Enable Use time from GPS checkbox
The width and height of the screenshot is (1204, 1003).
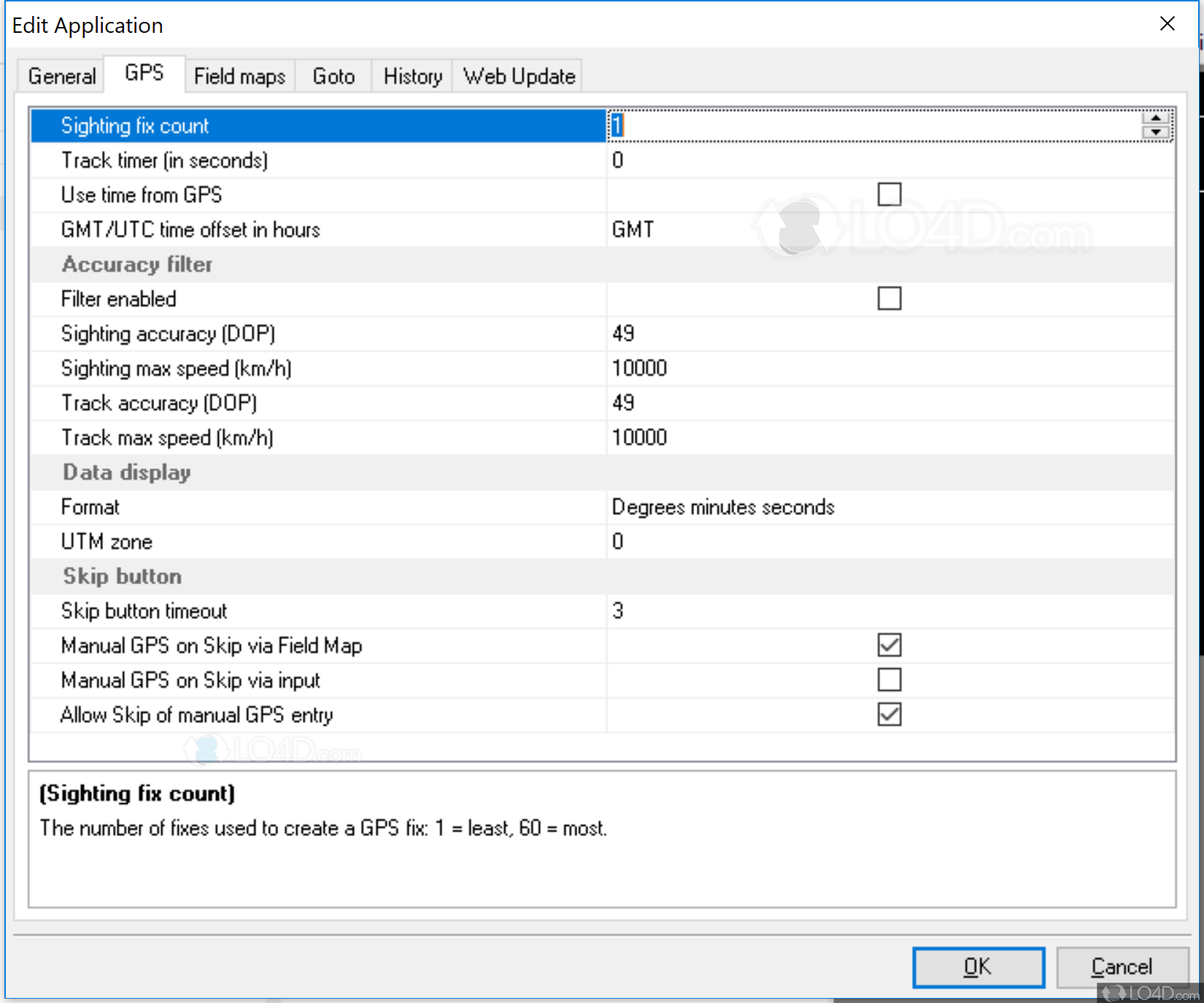(889, 195)
